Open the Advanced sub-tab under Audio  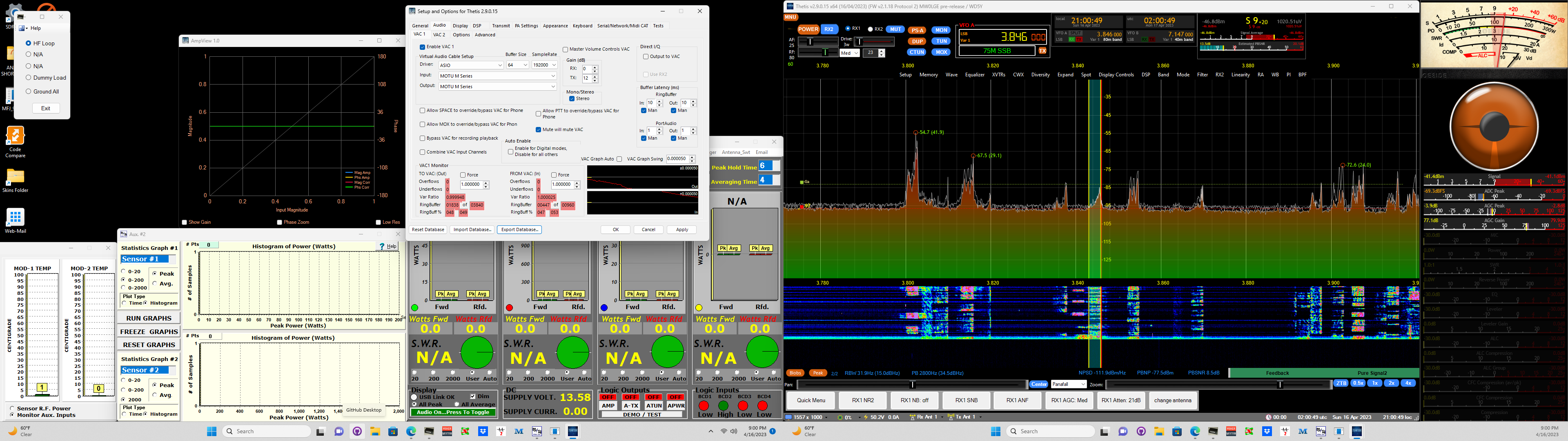tap(485, 35)
